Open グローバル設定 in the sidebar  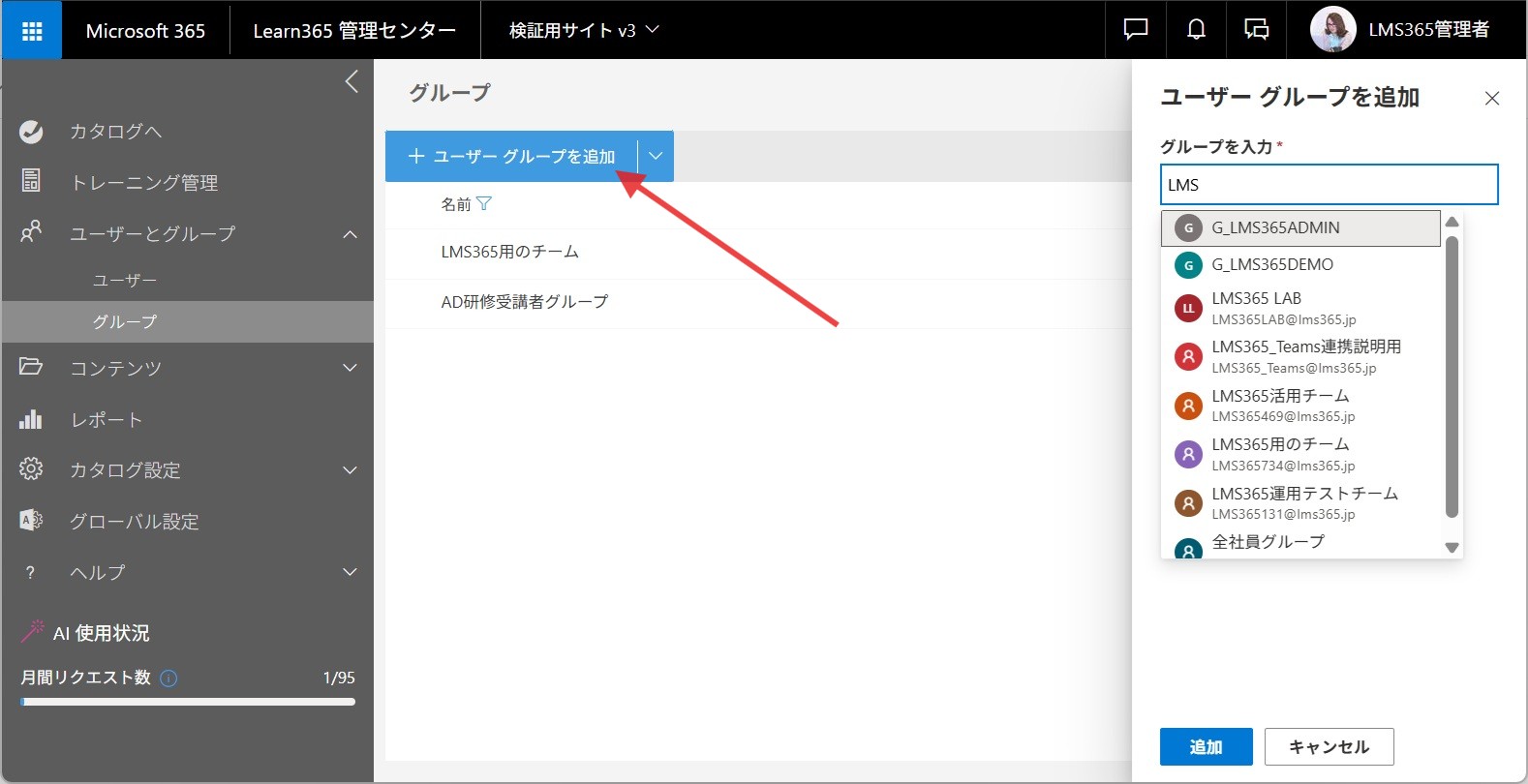pyautogui.click(x=135, y=522)
